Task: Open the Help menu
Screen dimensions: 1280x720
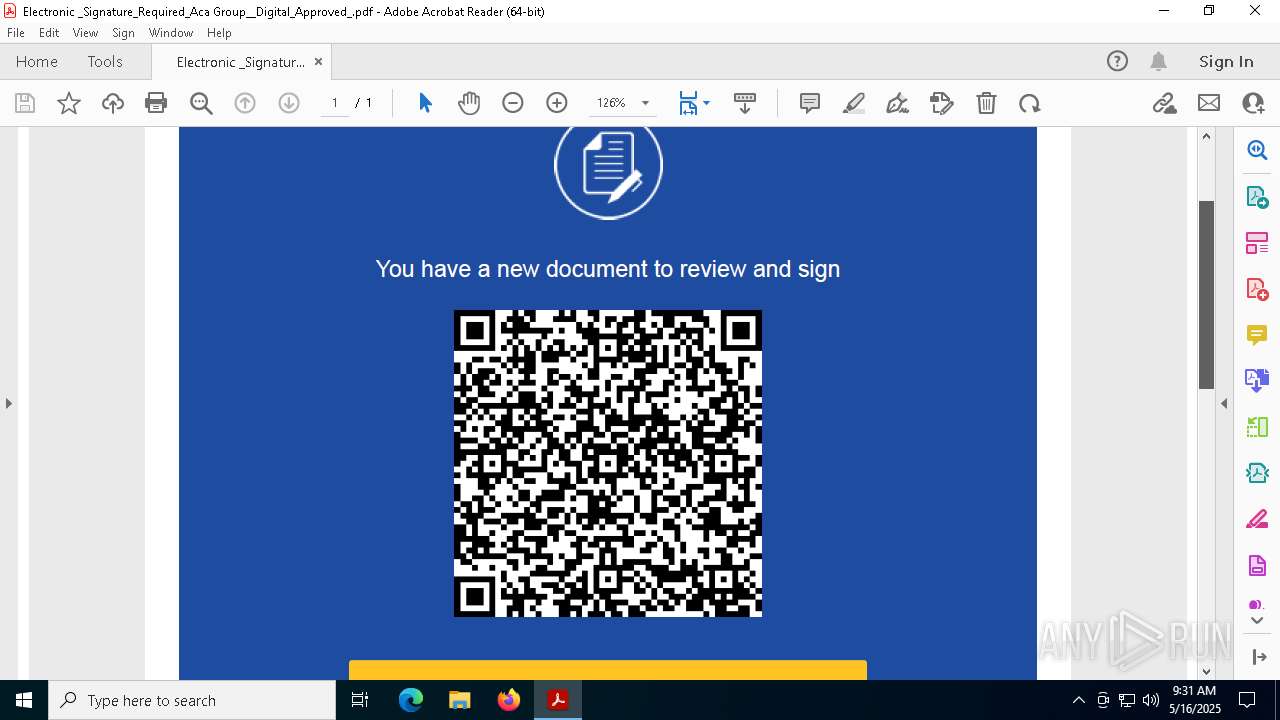Action: point(219,32)
